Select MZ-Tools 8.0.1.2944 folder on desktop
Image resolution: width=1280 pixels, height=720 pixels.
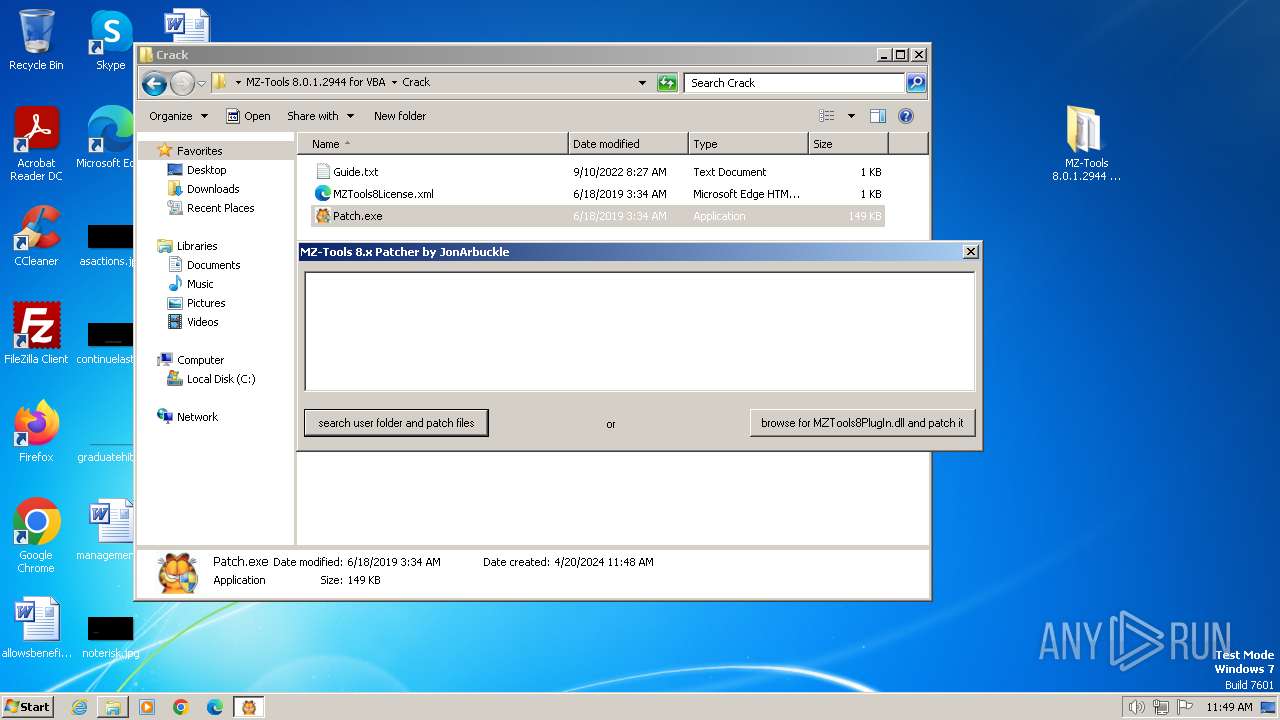(x=1086, y=145)
